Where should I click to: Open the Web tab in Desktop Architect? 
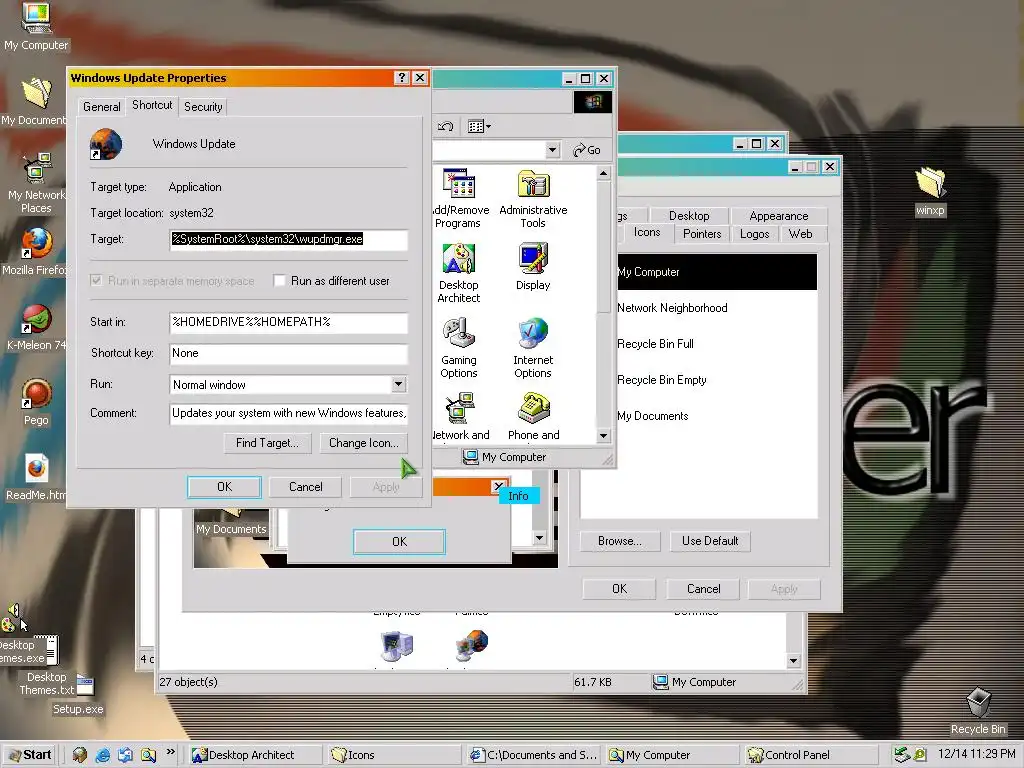[800, 234]
